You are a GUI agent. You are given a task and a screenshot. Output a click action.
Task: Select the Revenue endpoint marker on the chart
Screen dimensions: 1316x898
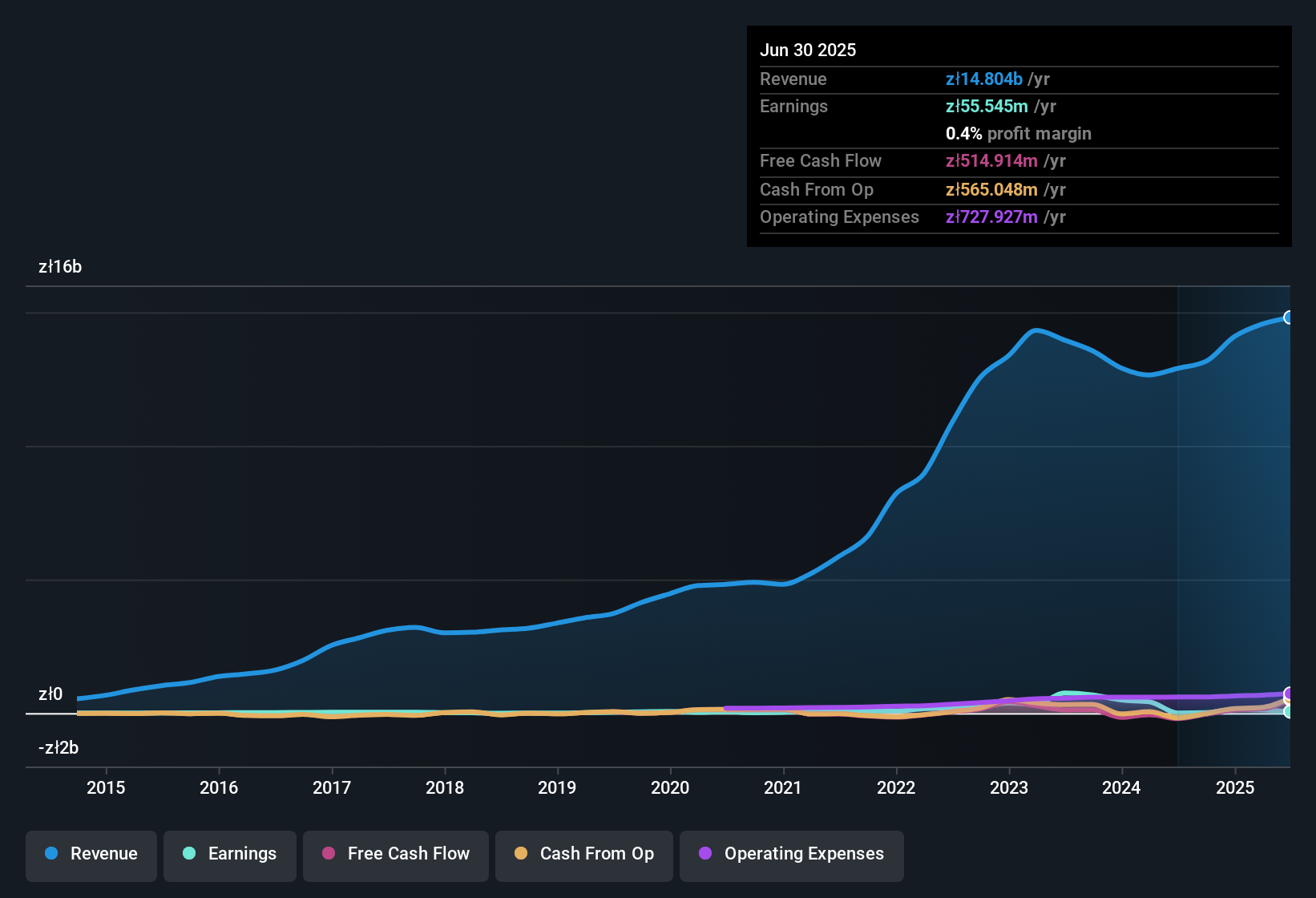(1288, 318)
